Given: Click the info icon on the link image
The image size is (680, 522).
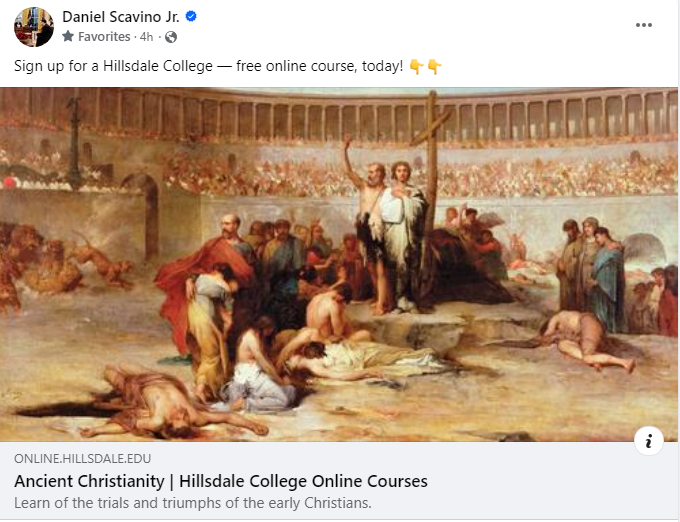Looking at the screenshot, I should pos(648,440).
